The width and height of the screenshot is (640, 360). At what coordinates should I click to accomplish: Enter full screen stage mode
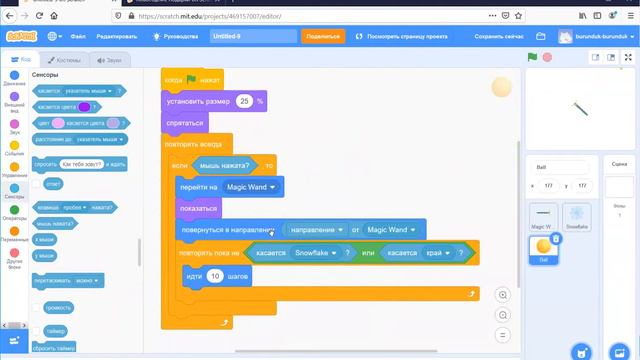coord(628,58)
